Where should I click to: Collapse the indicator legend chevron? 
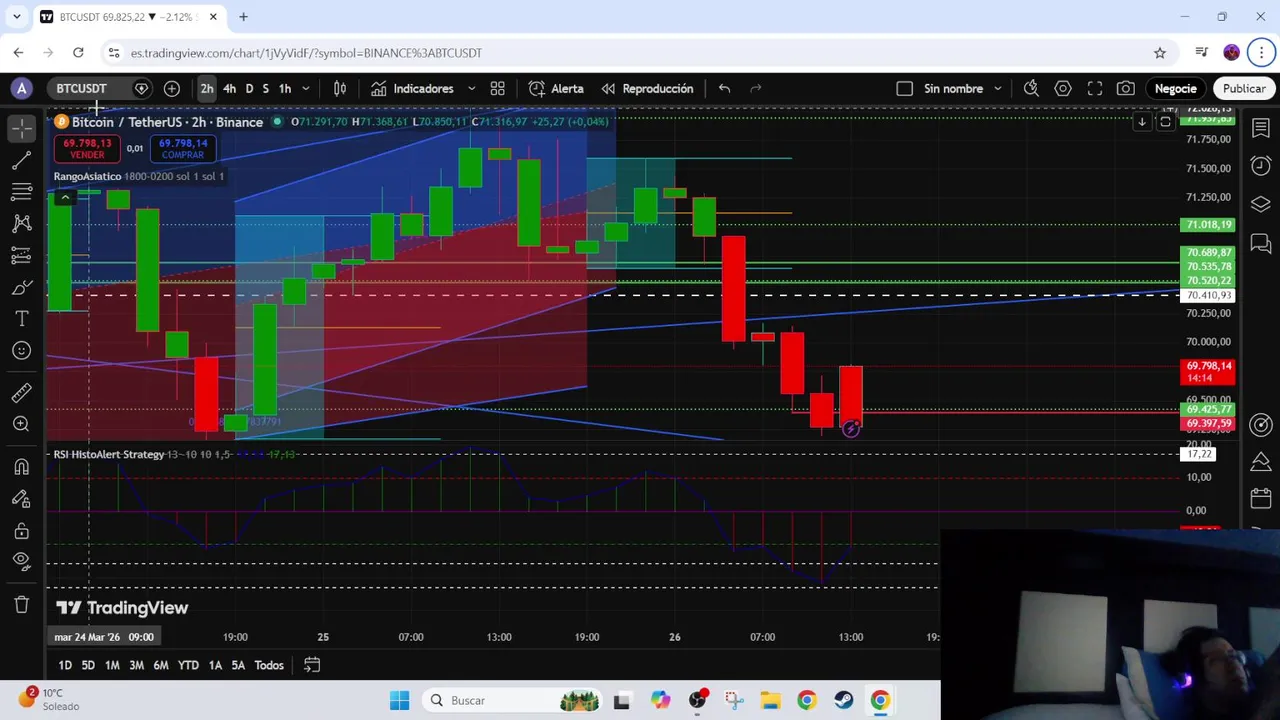65,198
